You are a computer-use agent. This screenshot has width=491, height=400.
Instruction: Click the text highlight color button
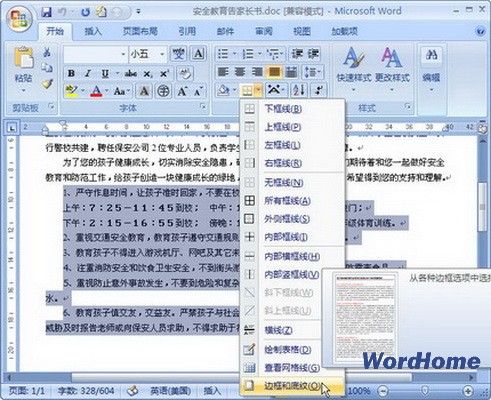click(71, 91)
